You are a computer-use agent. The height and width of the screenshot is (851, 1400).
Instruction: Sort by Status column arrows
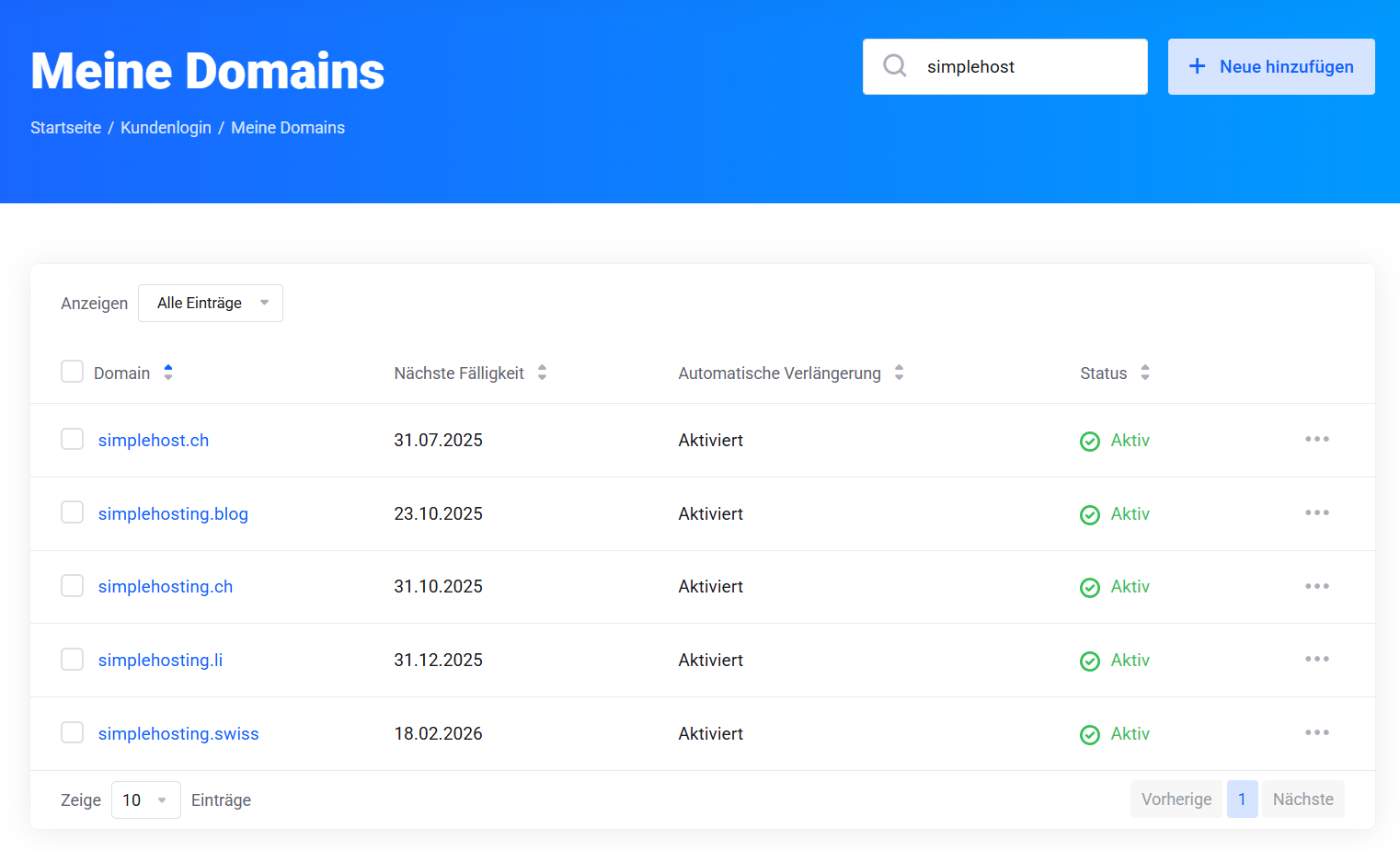tap(1144, 373)
